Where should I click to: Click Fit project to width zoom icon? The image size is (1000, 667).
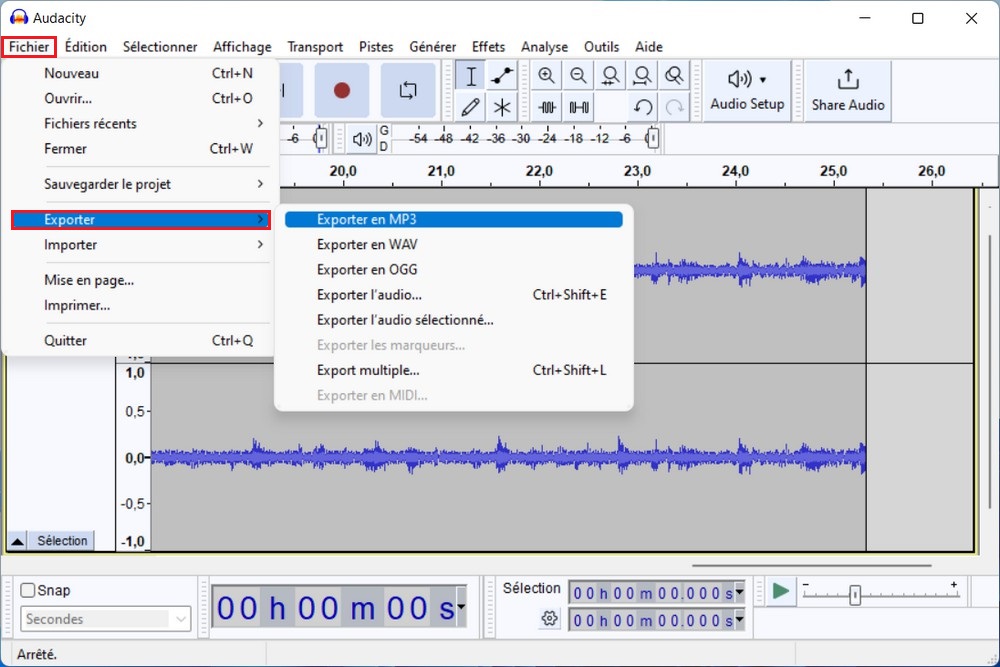tap(642, 76)
